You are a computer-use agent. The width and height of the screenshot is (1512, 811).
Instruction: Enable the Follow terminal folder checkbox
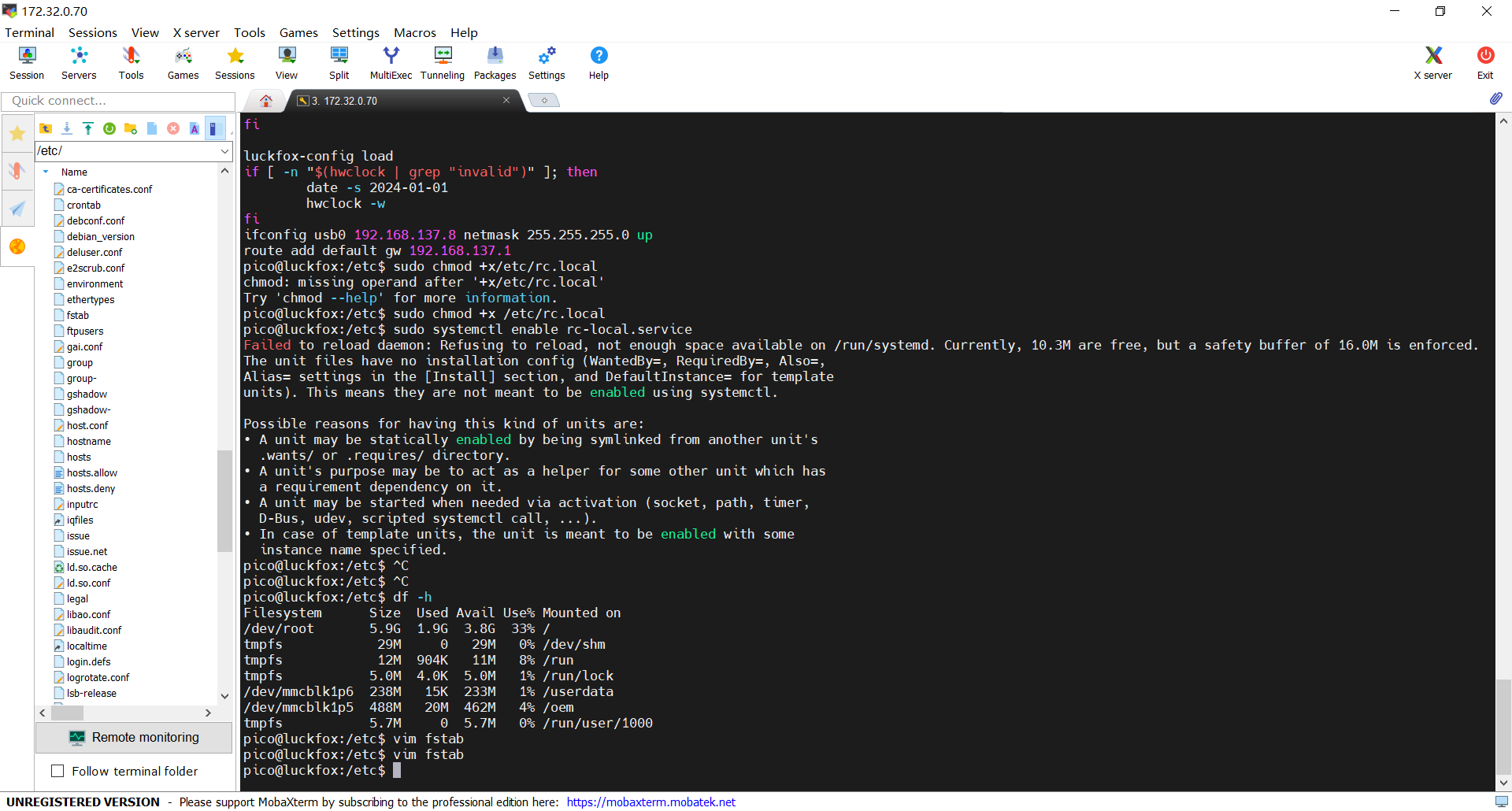(57, 771)
